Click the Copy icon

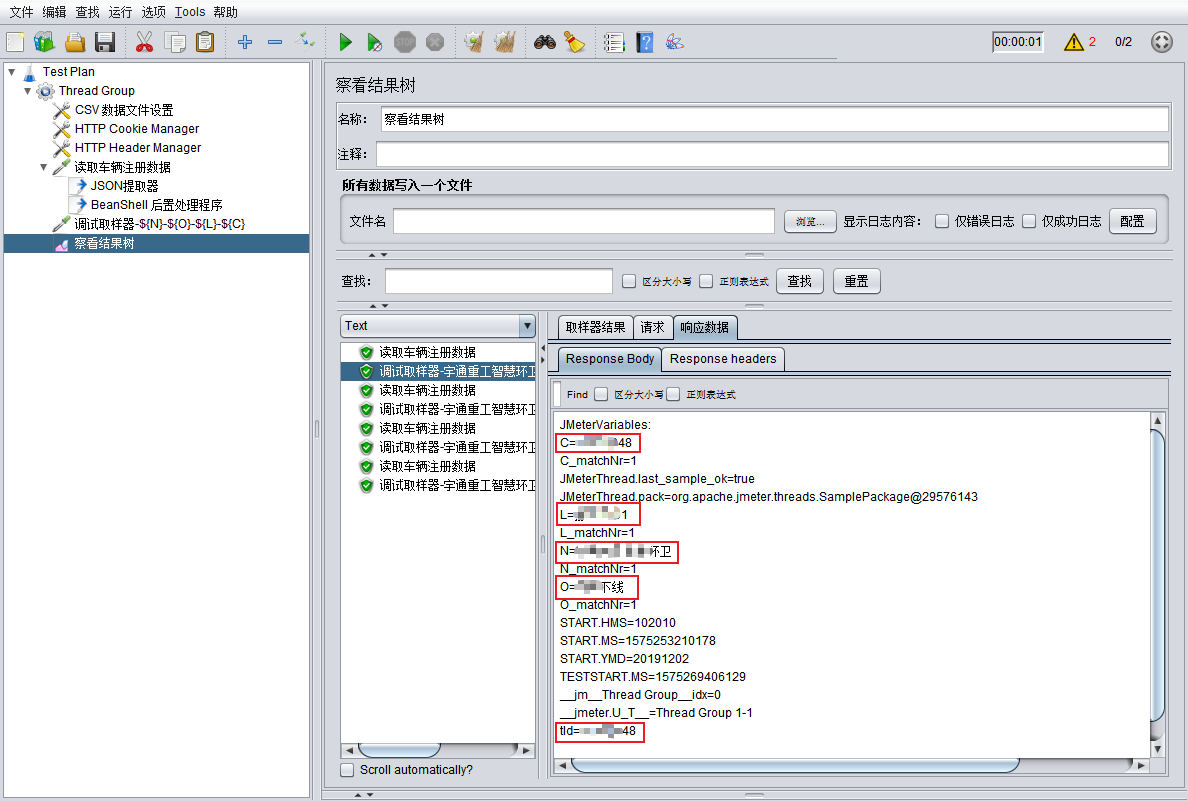coord(175,42)
